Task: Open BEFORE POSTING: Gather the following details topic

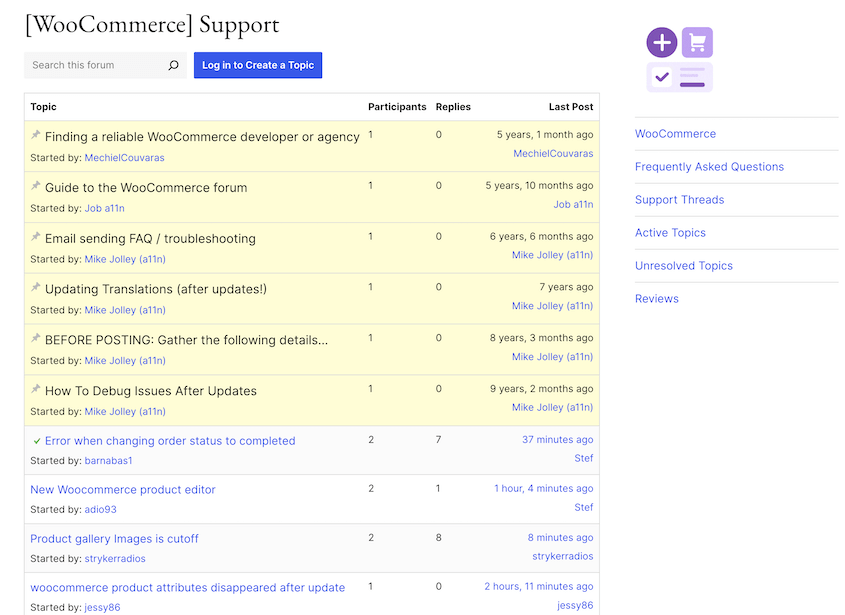Action: point(186,340)
